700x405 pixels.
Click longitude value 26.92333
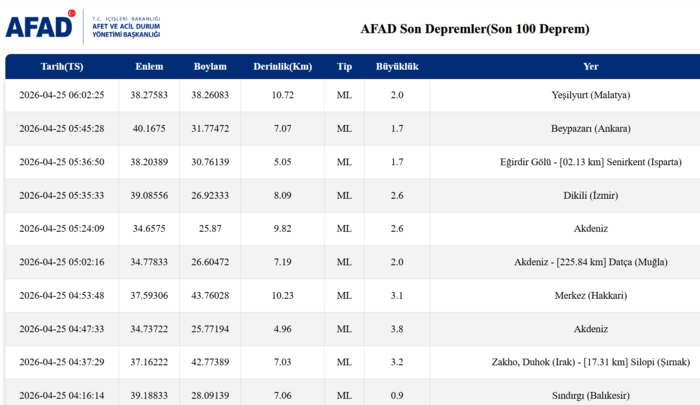coord(210,196)
